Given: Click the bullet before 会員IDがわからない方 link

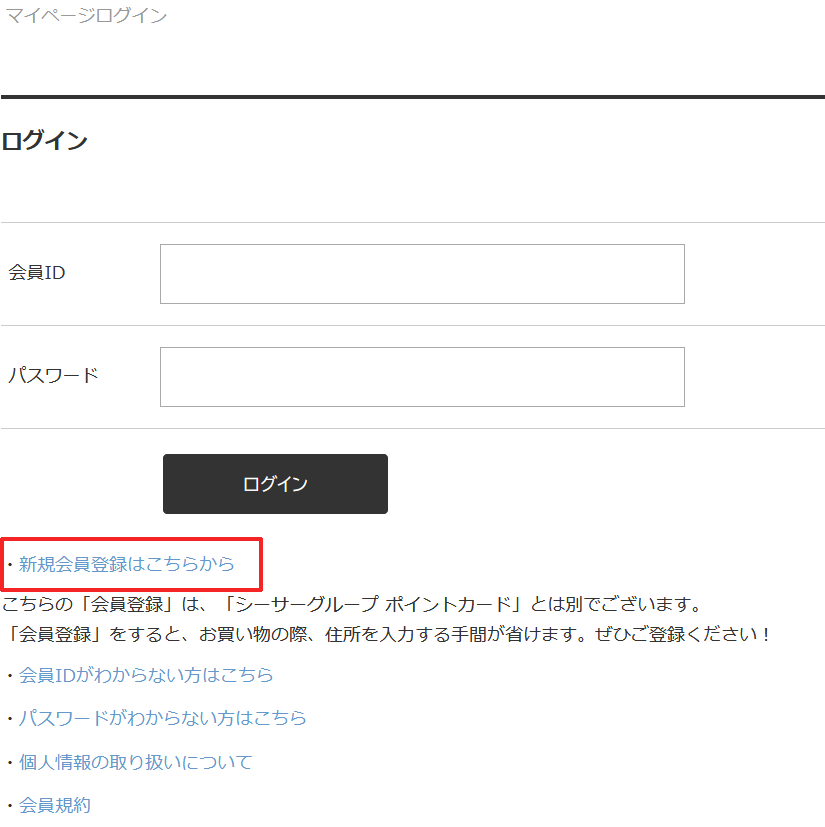Looking at the screenshot, I should [x=9, y=676].
